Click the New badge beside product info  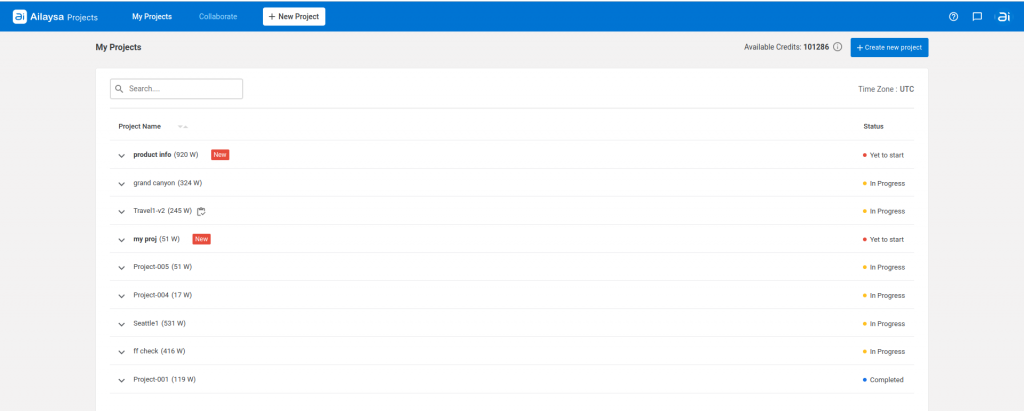tap(220, 155)
